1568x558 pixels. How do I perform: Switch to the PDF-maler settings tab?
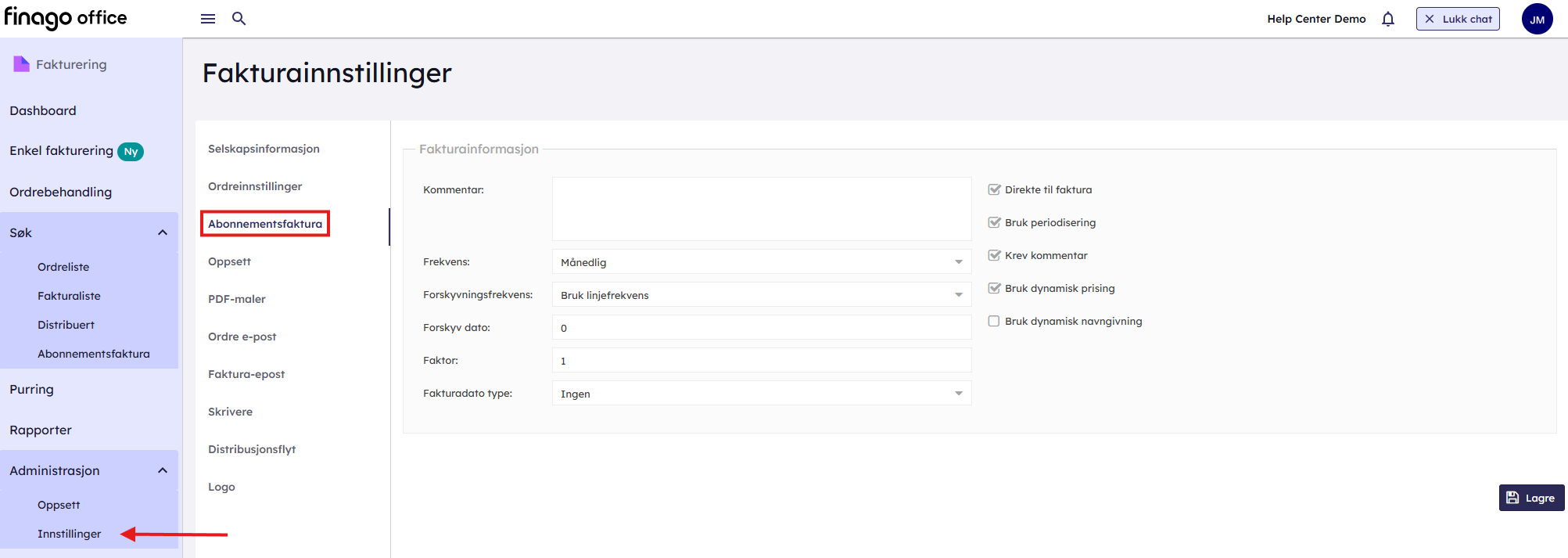pyautogui.click(x=237, y=299)
